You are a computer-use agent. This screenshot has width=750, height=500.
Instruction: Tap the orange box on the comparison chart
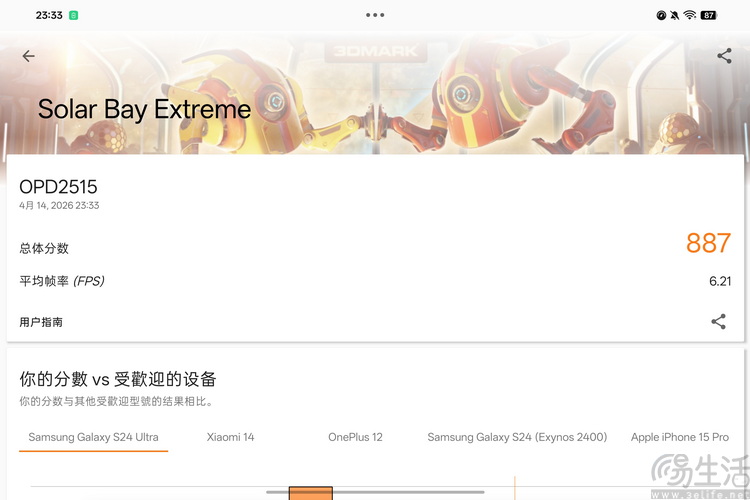click(310, 492)
